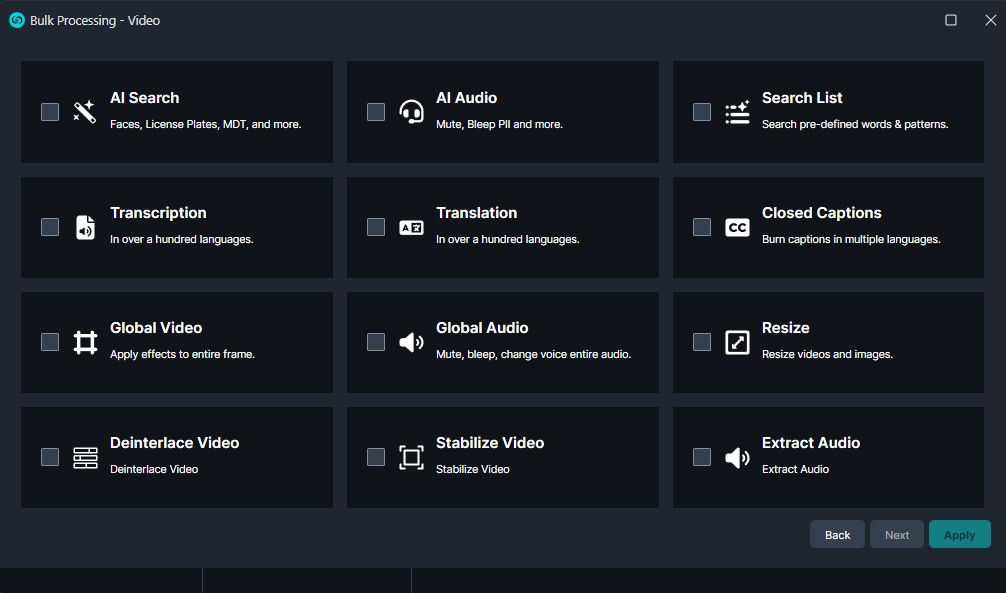Enable the Translation checkbox
Image resolution: width=1006 pixels, height=593 pixels.
pos(376,227)
